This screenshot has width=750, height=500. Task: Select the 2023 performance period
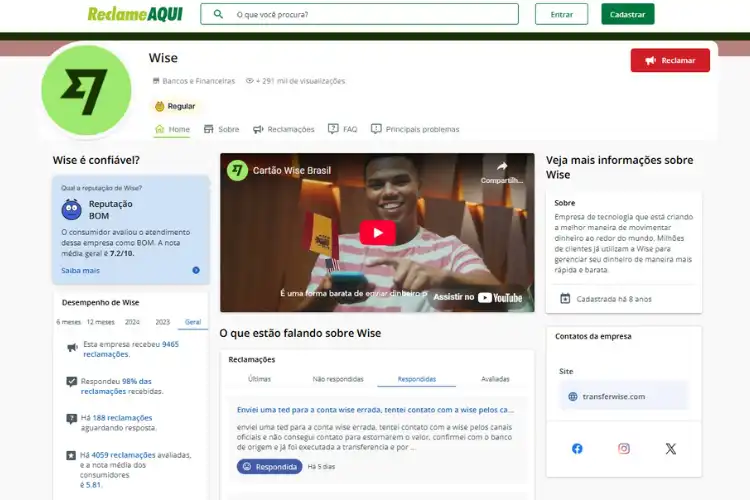pyautogui.click(x=163, y=322)
